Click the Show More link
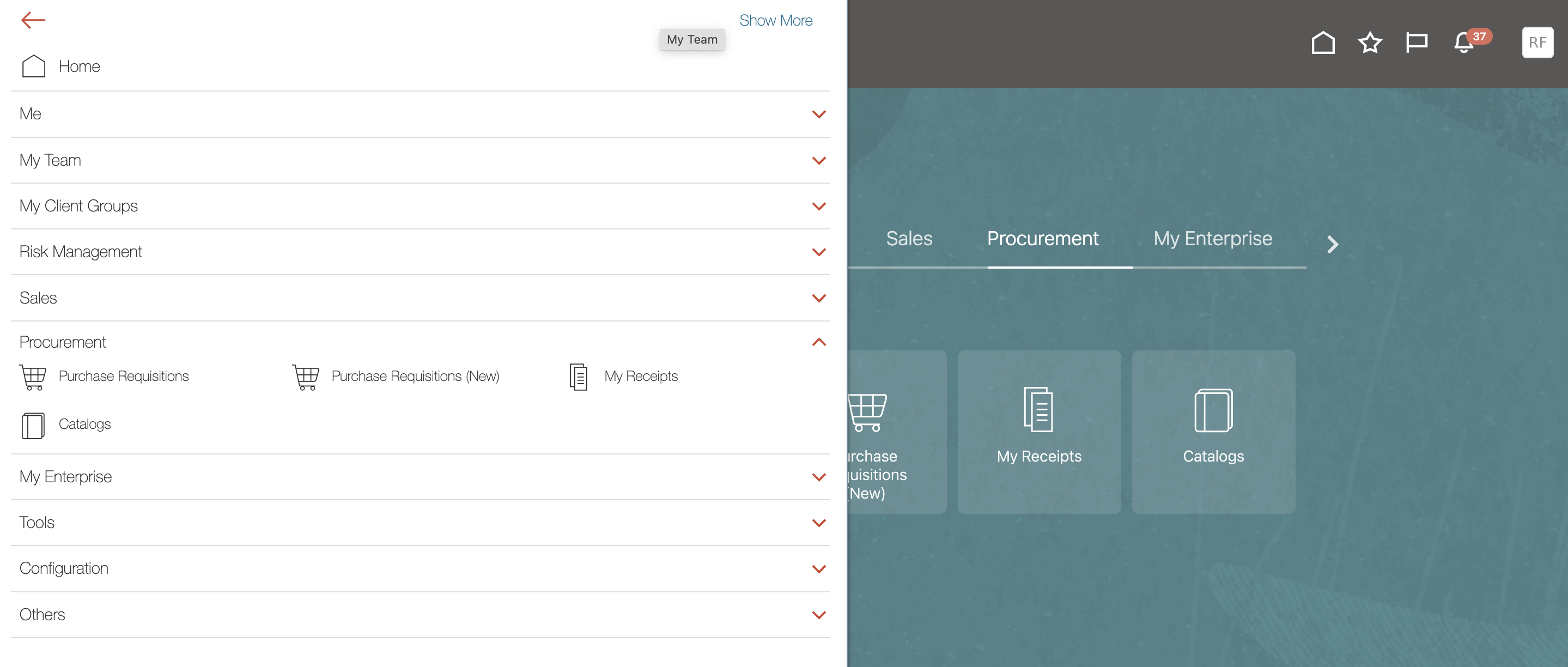The height and width of the screenshot is (667, 1568). tap(775, 20)
